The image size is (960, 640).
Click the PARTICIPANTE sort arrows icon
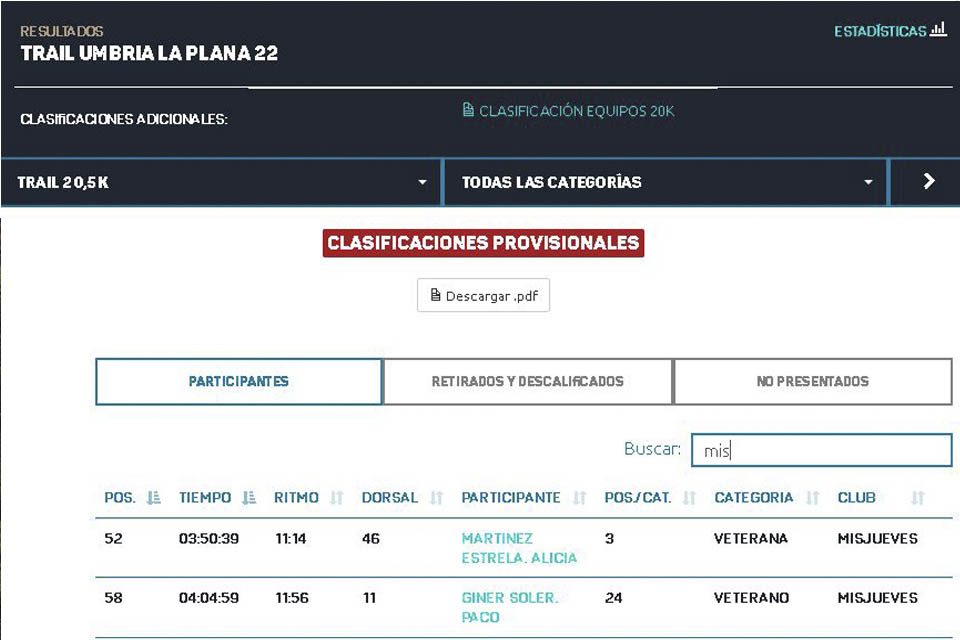(x=579, y=498)
